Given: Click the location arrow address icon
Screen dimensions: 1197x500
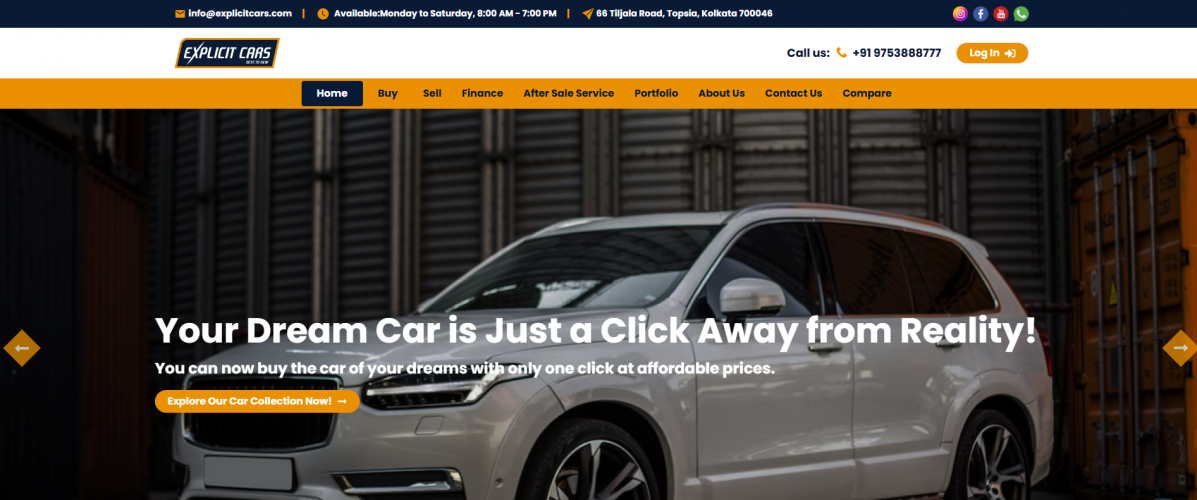Looking at the screenshot, I should 588,14.
